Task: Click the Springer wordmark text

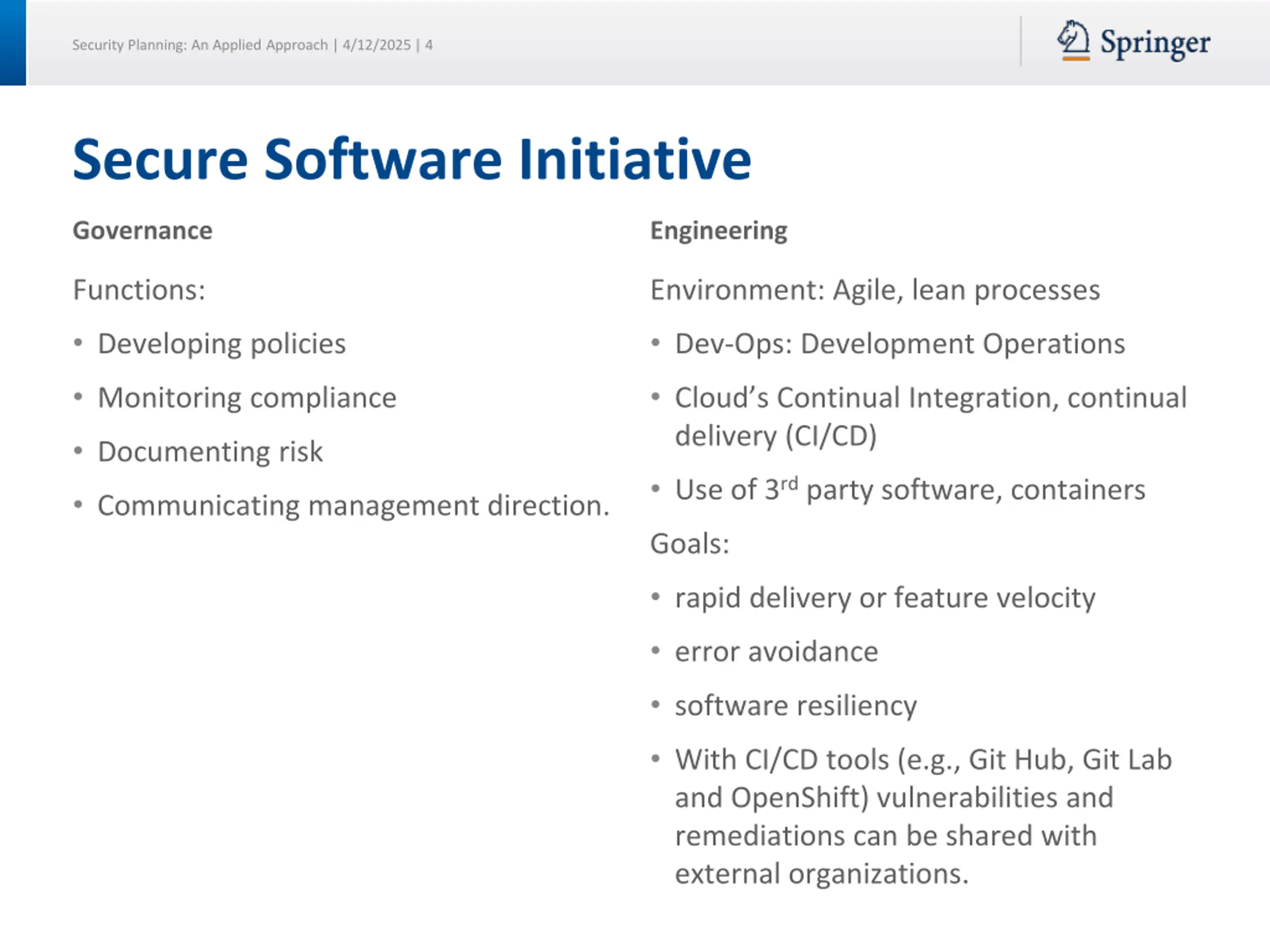Action: [1155, 43]
